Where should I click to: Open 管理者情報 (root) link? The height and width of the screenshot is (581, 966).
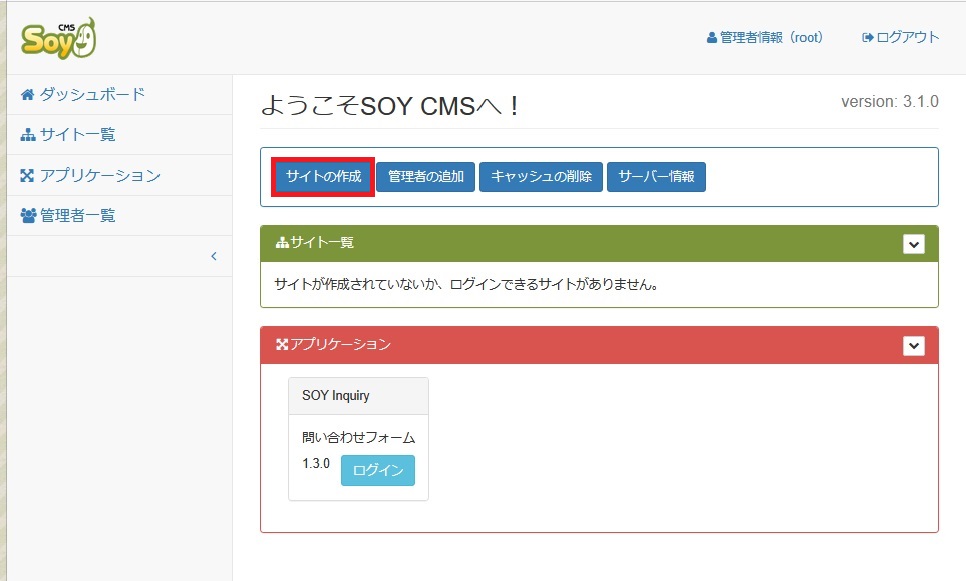(765, 38)
